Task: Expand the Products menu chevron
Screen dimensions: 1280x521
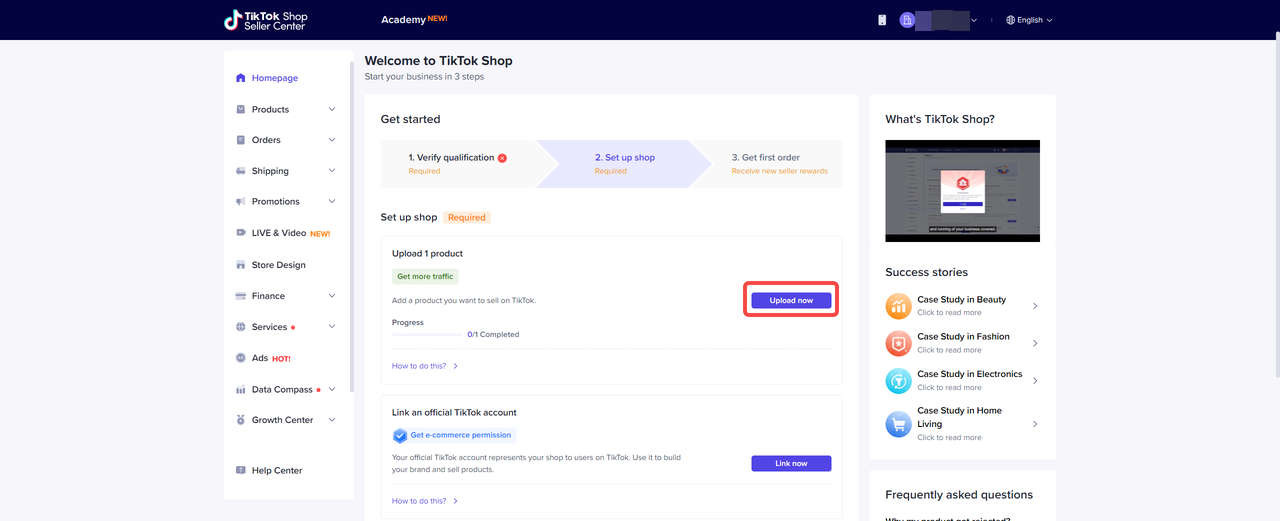Action: pos(332,109)
